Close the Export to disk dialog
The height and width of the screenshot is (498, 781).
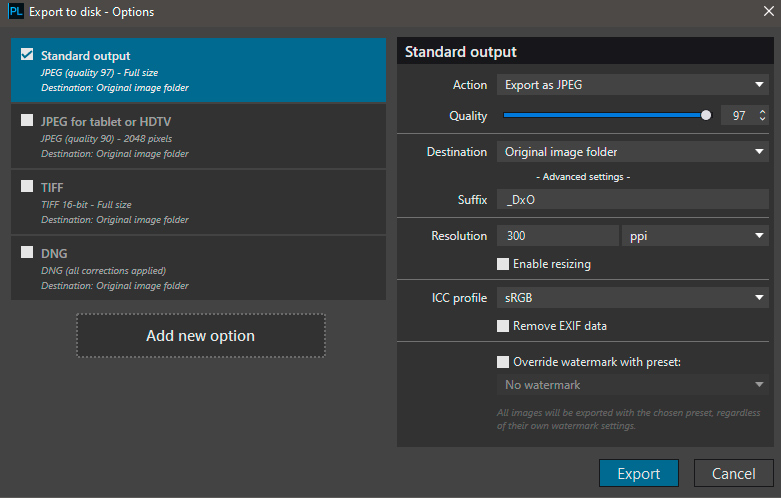[768, 12]
